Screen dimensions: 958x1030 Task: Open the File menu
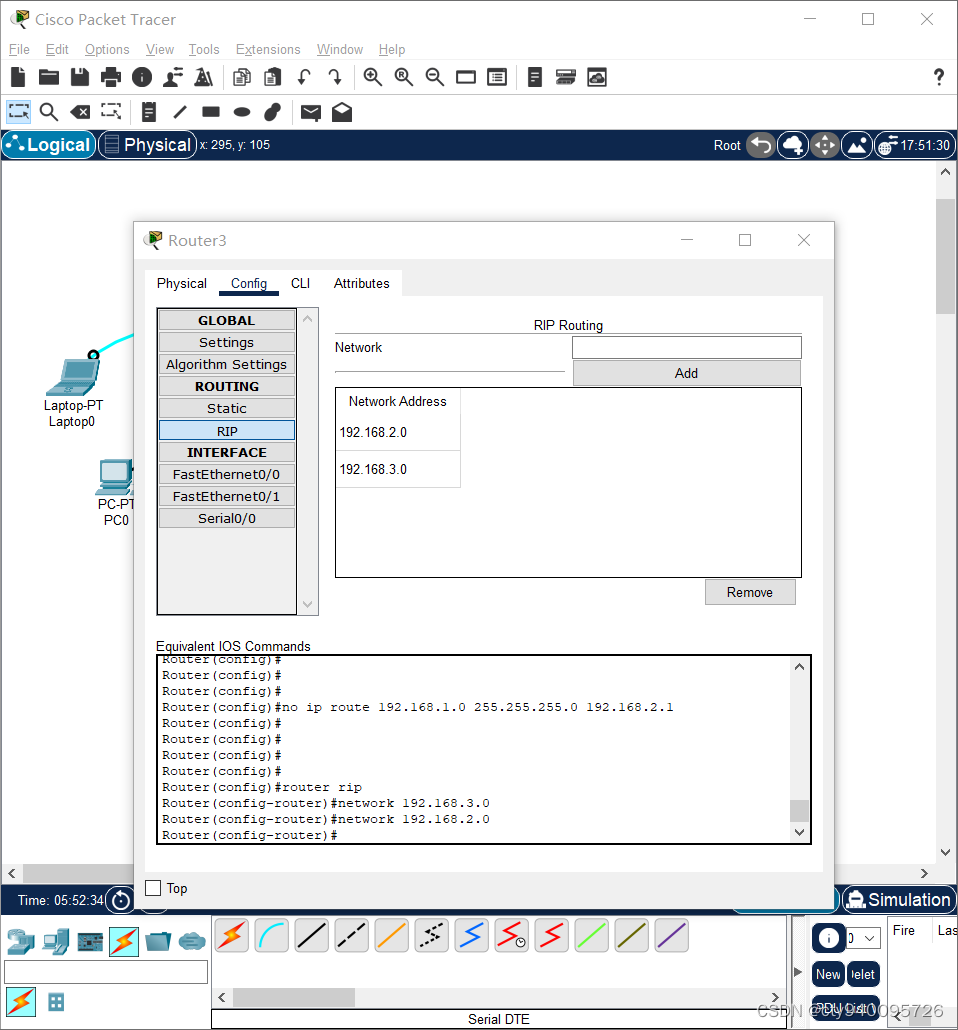click(19, 49)
